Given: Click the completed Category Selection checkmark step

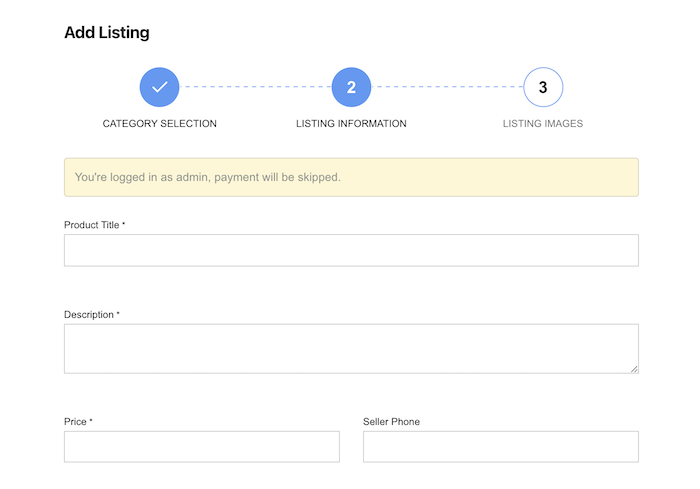Looking at the screenshot, I should pyautogui.click(x=159, y=87).
